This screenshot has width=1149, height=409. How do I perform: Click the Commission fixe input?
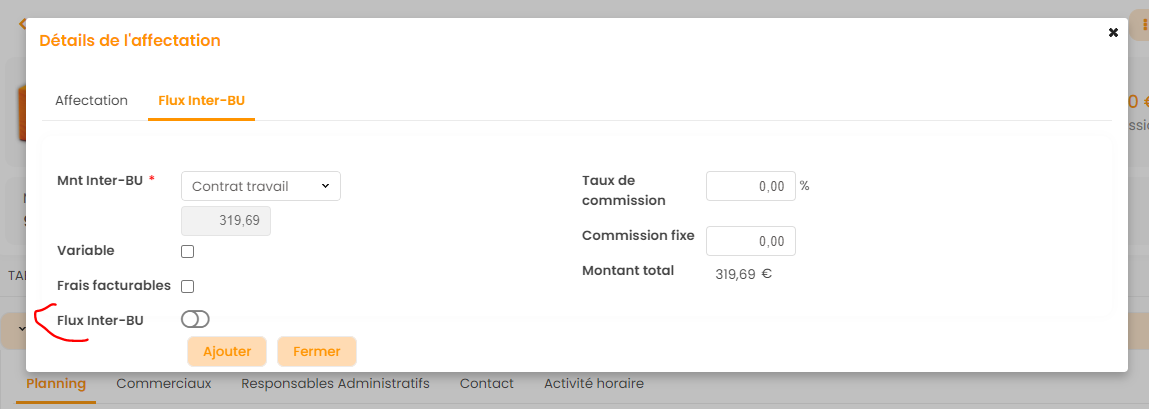(x=750, y=241)
